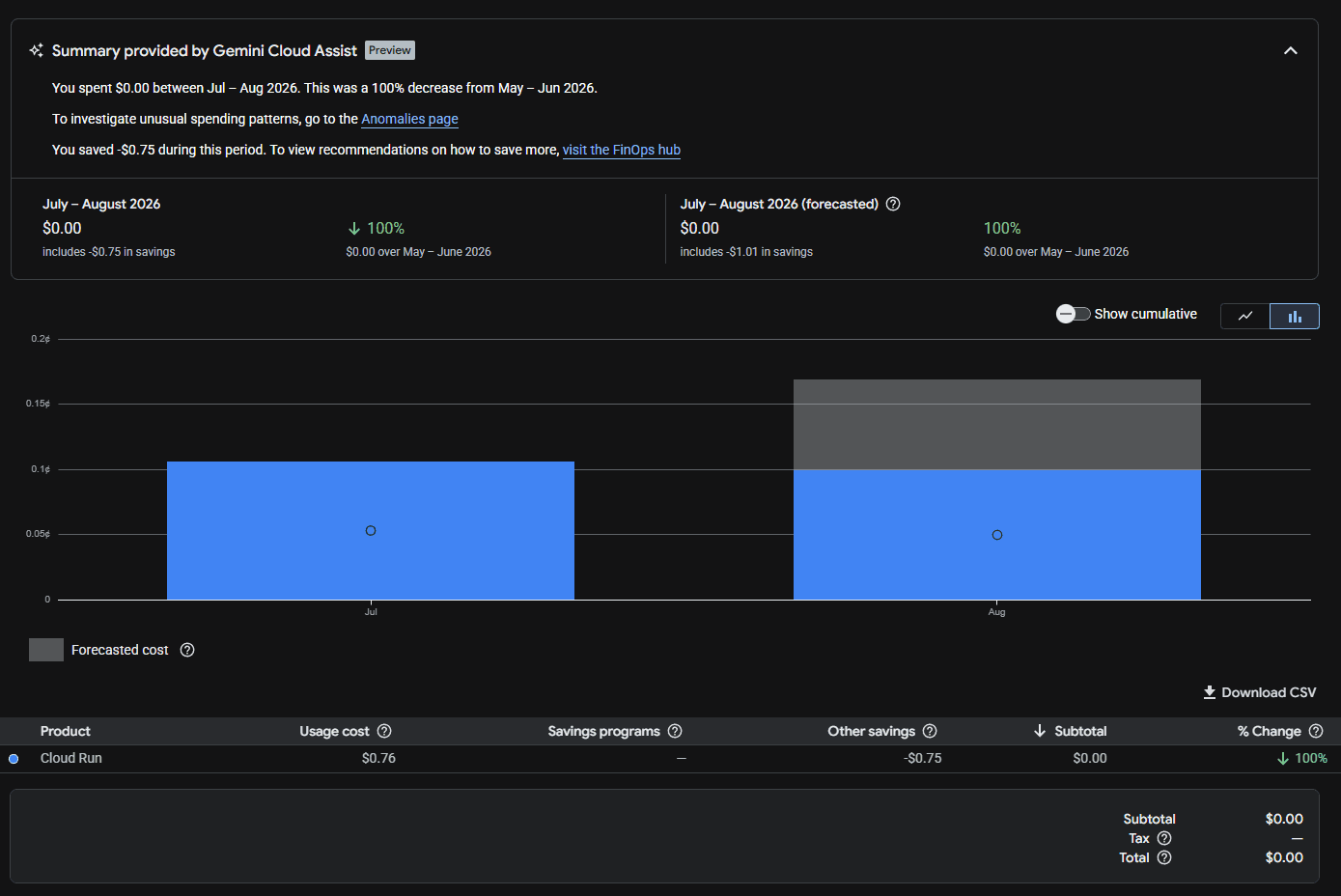
Task: Open help icon beside Forecasted cost legend
Action: pyautogui.click(x=187, y=650)
